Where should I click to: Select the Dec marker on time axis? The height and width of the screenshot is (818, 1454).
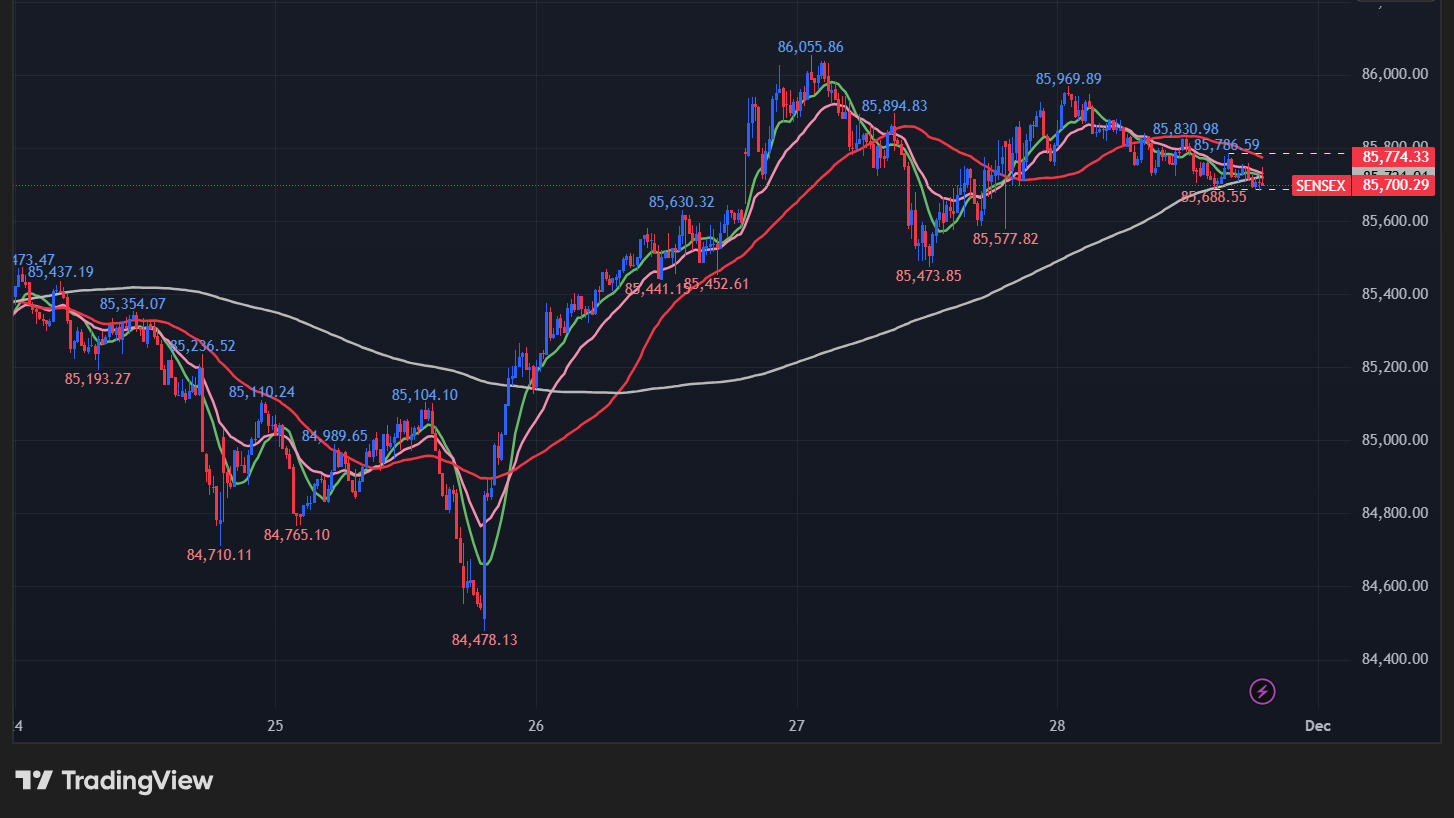tap(1318, 725)
